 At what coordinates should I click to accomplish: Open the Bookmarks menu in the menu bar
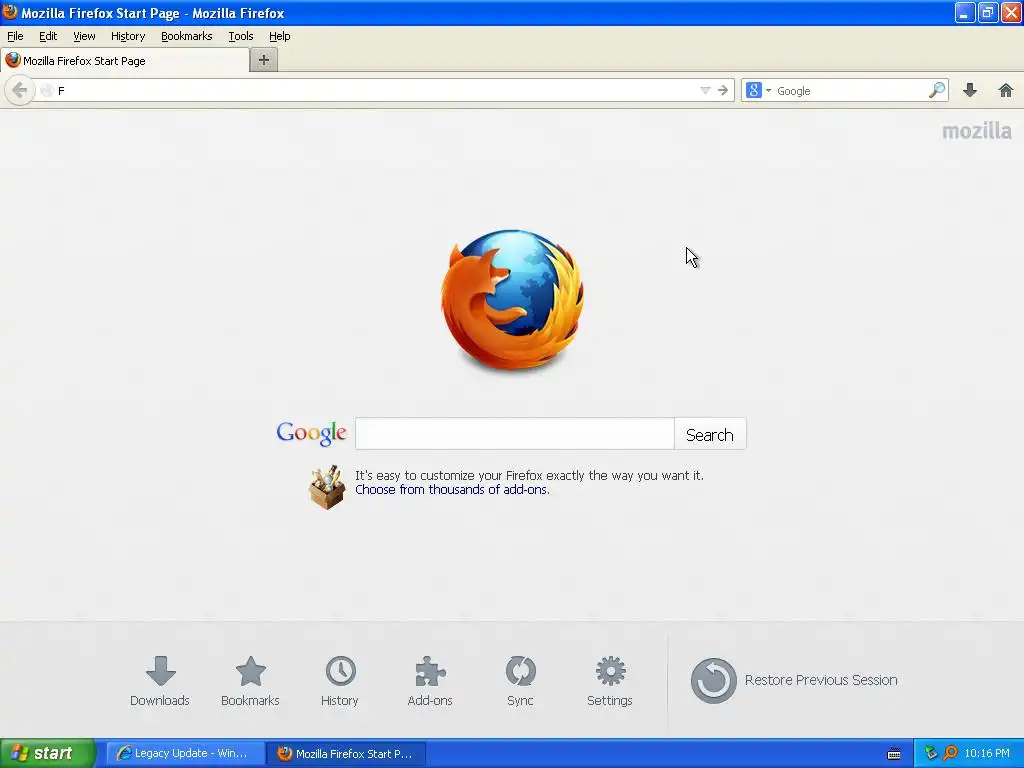tap(187, 36)
